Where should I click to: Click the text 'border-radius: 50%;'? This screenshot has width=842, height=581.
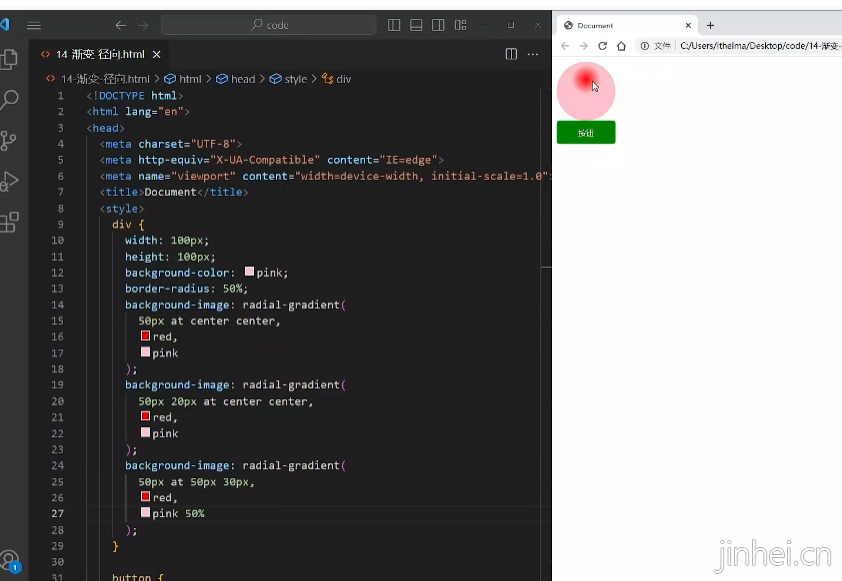(186, 288)
